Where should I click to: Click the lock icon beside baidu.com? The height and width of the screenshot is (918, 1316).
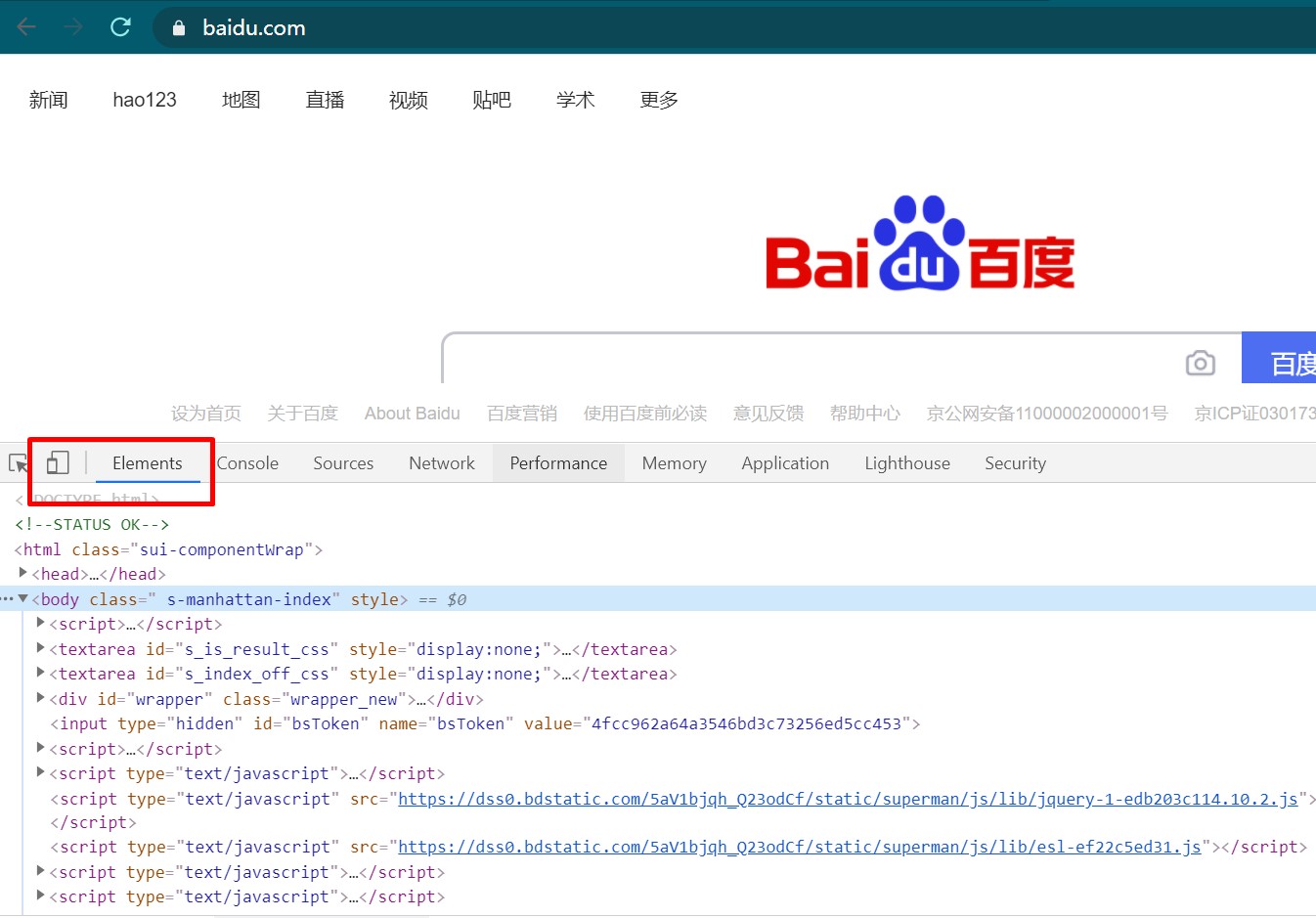coord(178,28)
